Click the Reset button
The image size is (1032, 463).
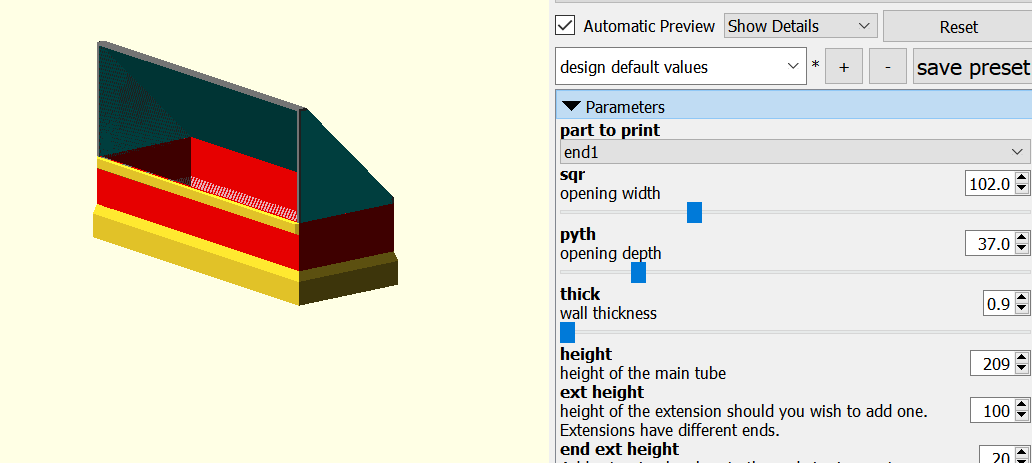[x=958, y=27]
